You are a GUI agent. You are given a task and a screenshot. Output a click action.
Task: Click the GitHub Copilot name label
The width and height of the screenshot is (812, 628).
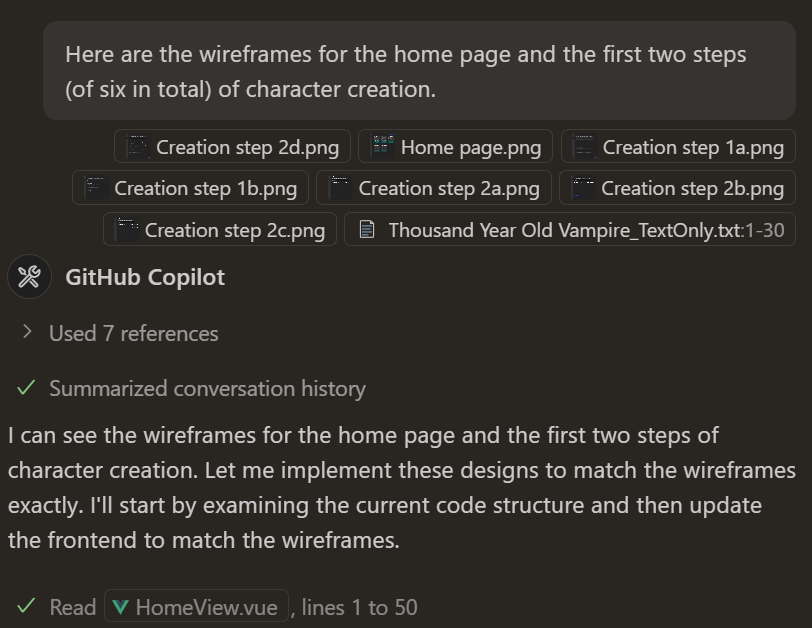pyautogui.click(x=145, y=278)
